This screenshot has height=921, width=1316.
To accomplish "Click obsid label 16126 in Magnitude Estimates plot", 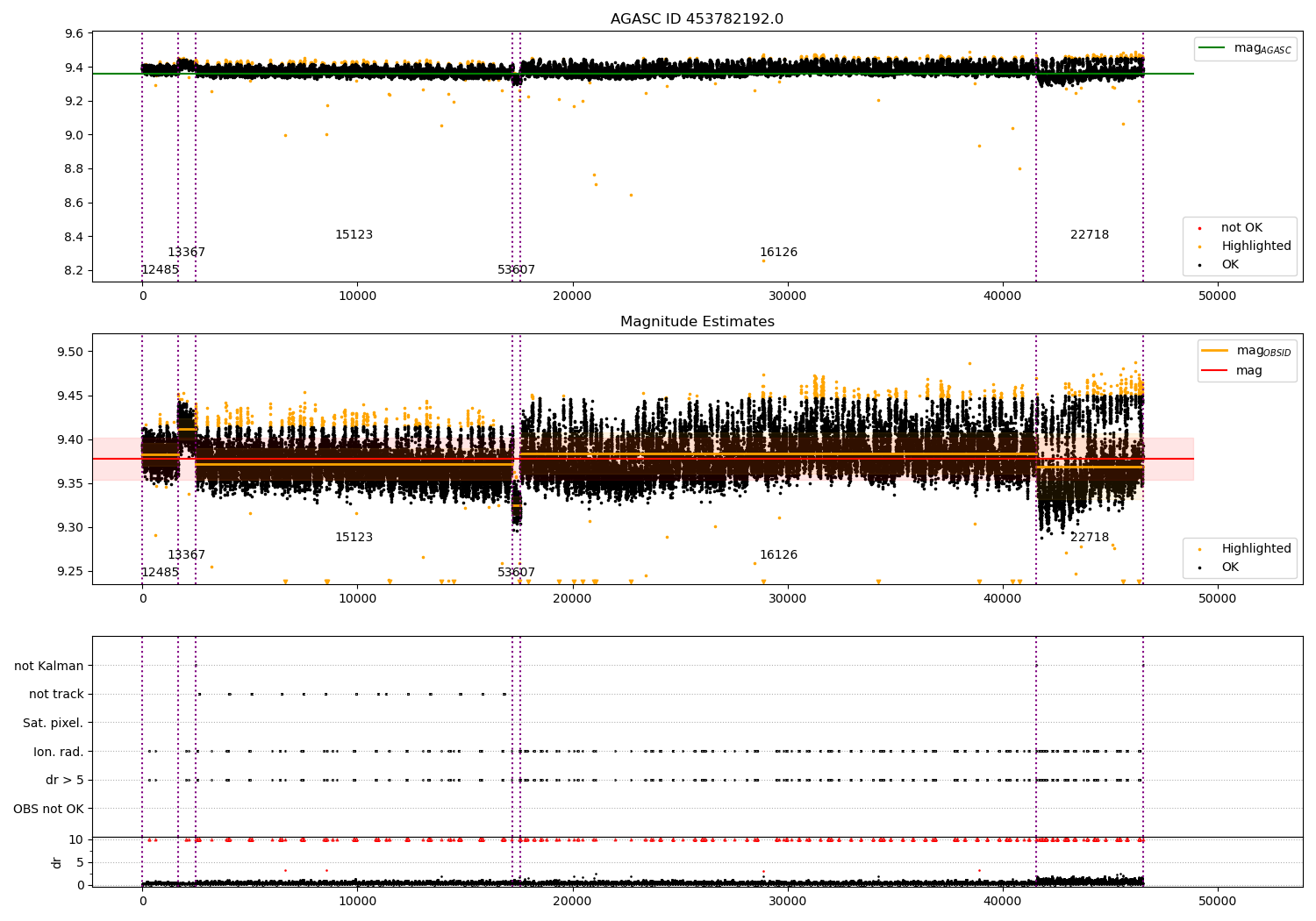I will point(778,555).
